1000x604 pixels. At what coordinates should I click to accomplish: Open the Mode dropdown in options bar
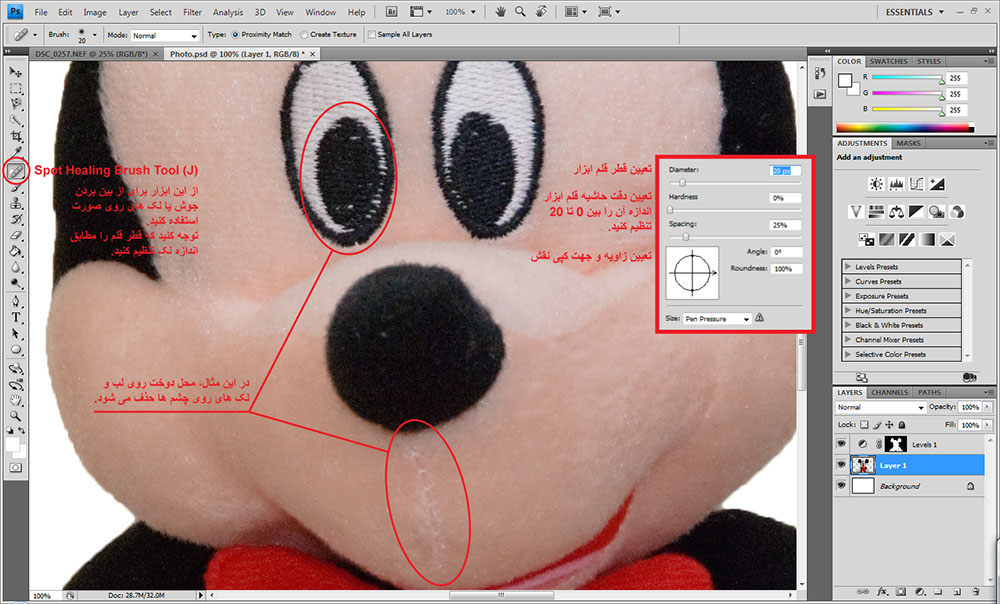(x=165, y=35)
